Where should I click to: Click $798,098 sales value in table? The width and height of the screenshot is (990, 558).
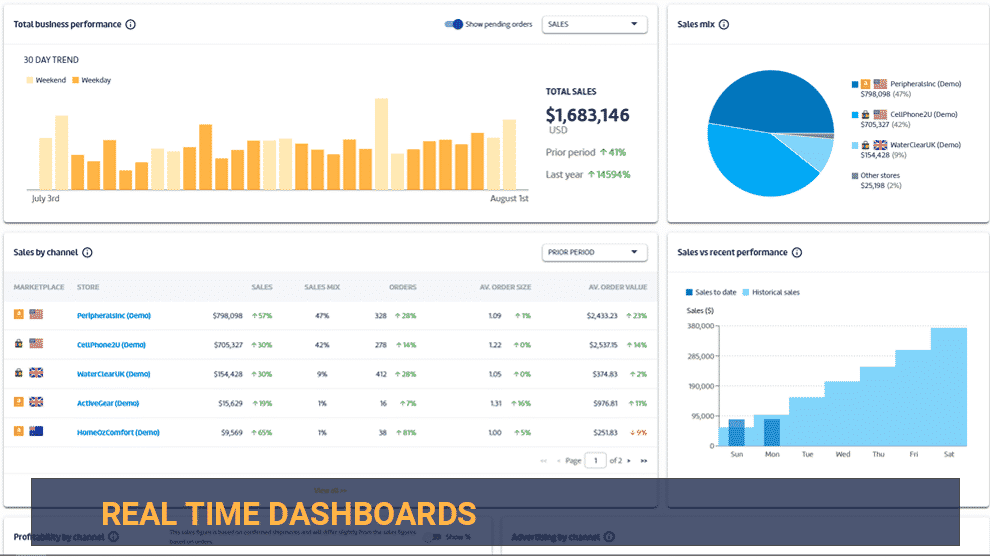(x=227, y=316)
